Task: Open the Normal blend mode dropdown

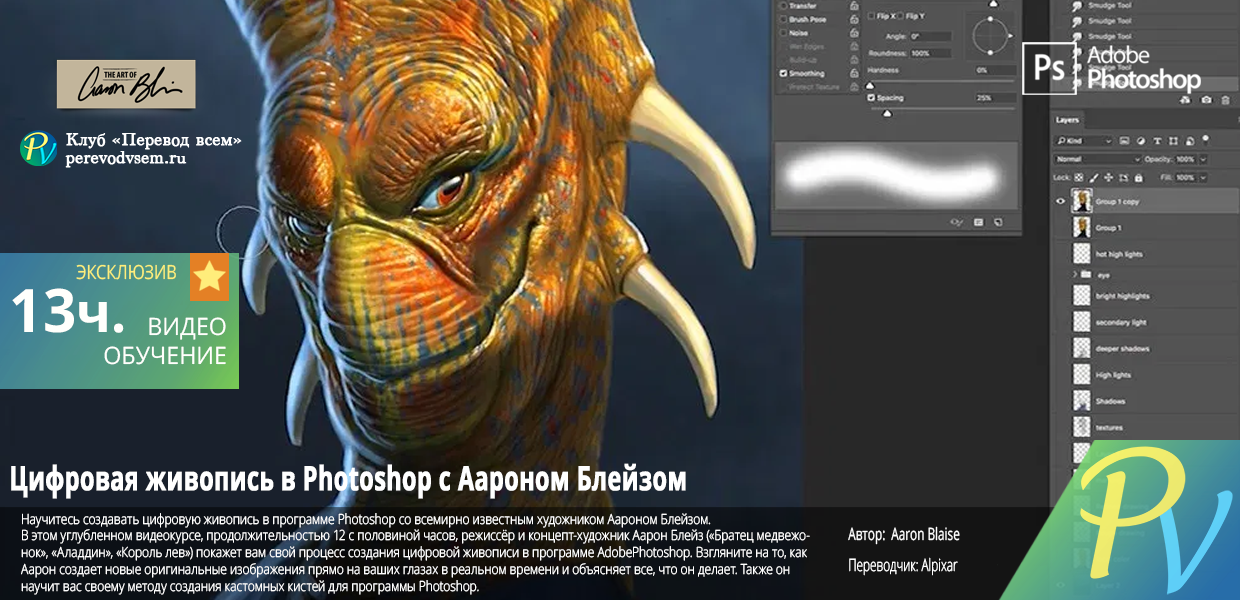Action: [1098, 159]
